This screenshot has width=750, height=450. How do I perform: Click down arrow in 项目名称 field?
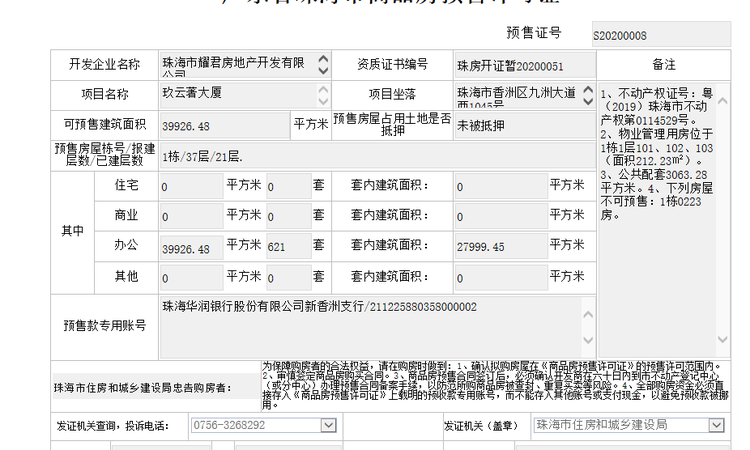click(x=323, y=101)
